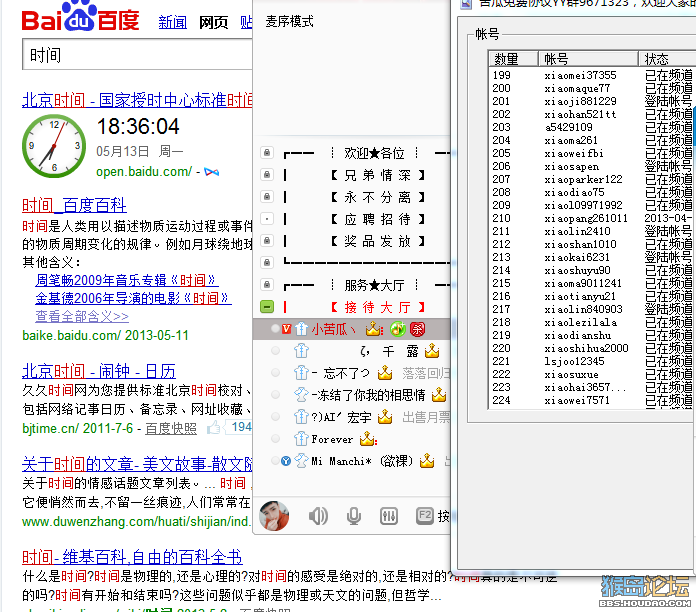Viewport: 696px width, 612px height.
Task: Sort by the 数量 column header
Action: click(514, 59)
